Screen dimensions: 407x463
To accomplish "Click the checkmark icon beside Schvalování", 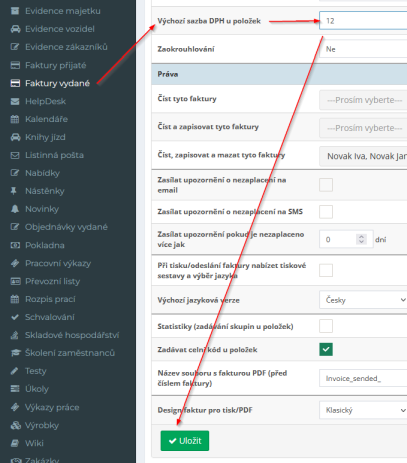I will coord(15,317).
